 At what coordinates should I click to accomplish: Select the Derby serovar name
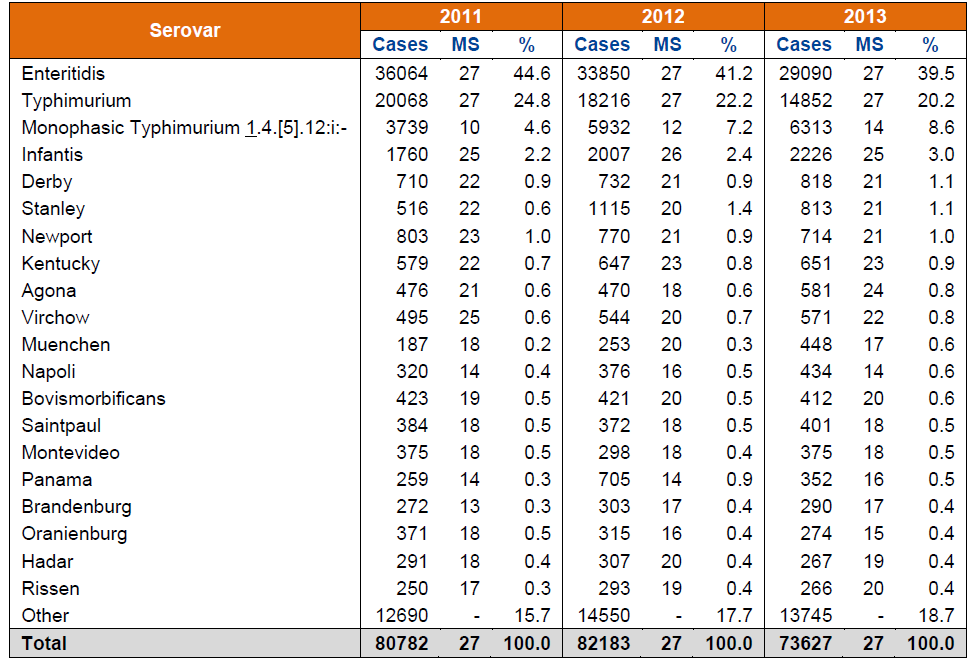[x=47, y=182]
